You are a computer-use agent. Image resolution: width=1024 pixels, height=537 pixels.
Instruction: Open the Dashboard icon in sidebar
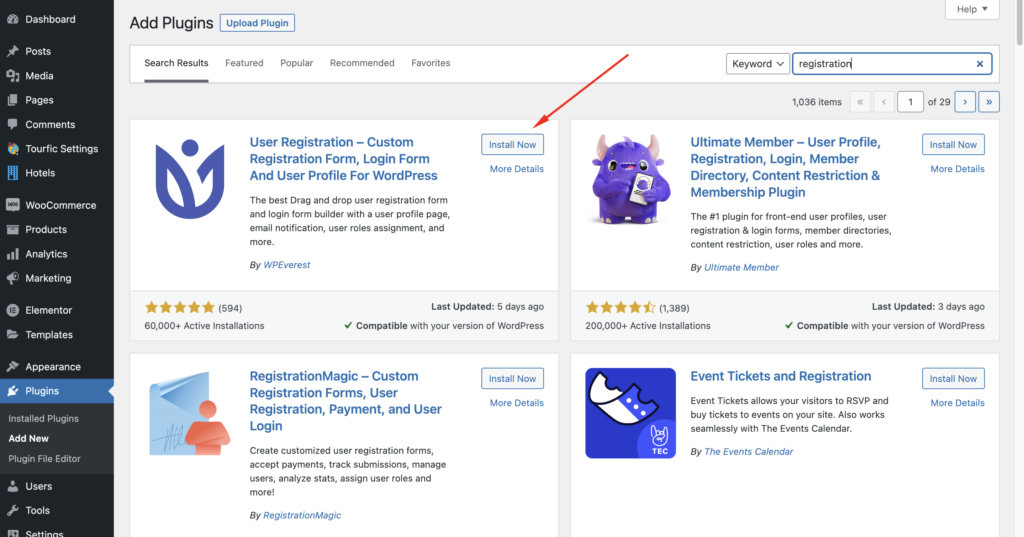click(12, 20)
